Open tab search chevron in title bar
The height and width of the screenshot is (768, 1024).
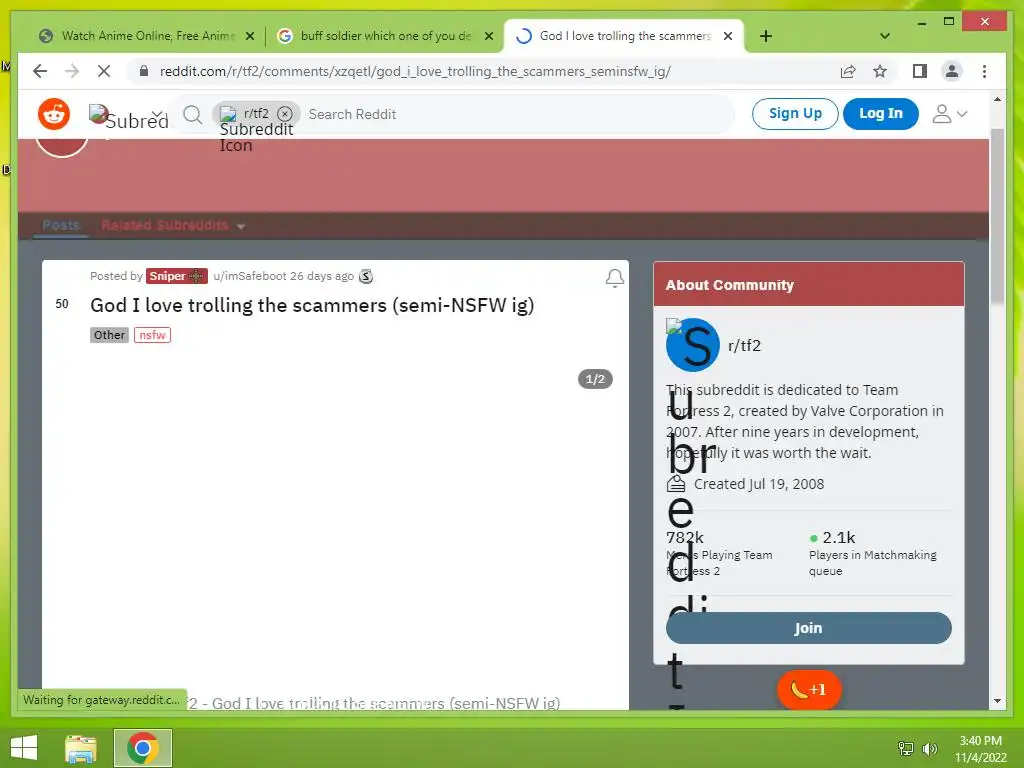[885, 36]
